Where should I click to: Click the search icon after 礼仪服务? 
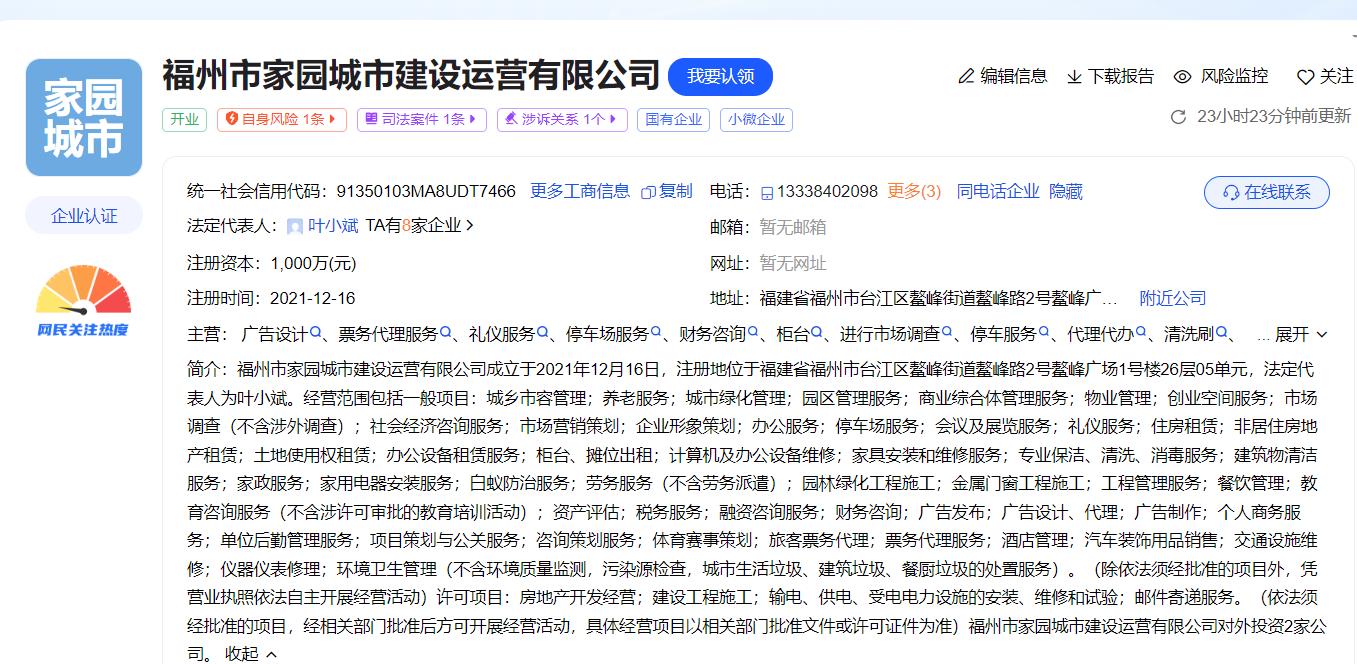coord(543,332)
